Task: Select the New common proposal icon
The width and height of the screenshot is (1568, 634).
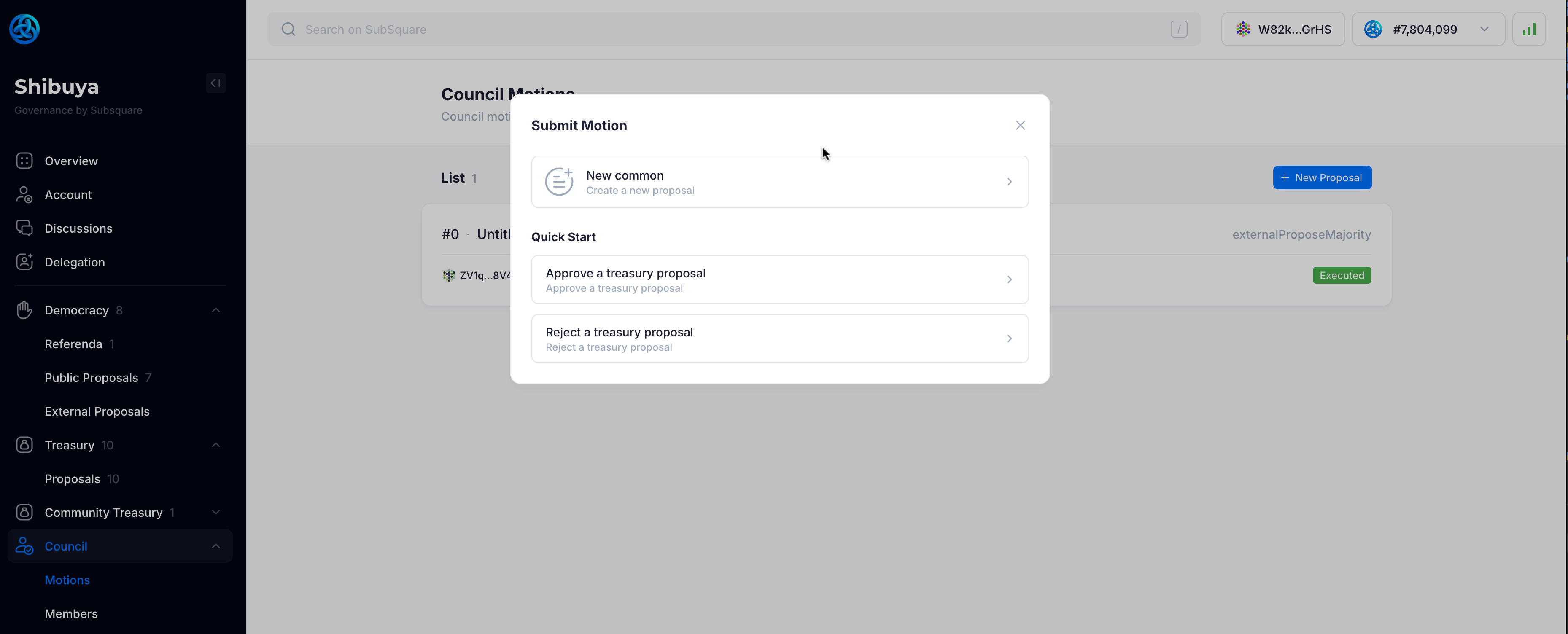Action: 559,181
